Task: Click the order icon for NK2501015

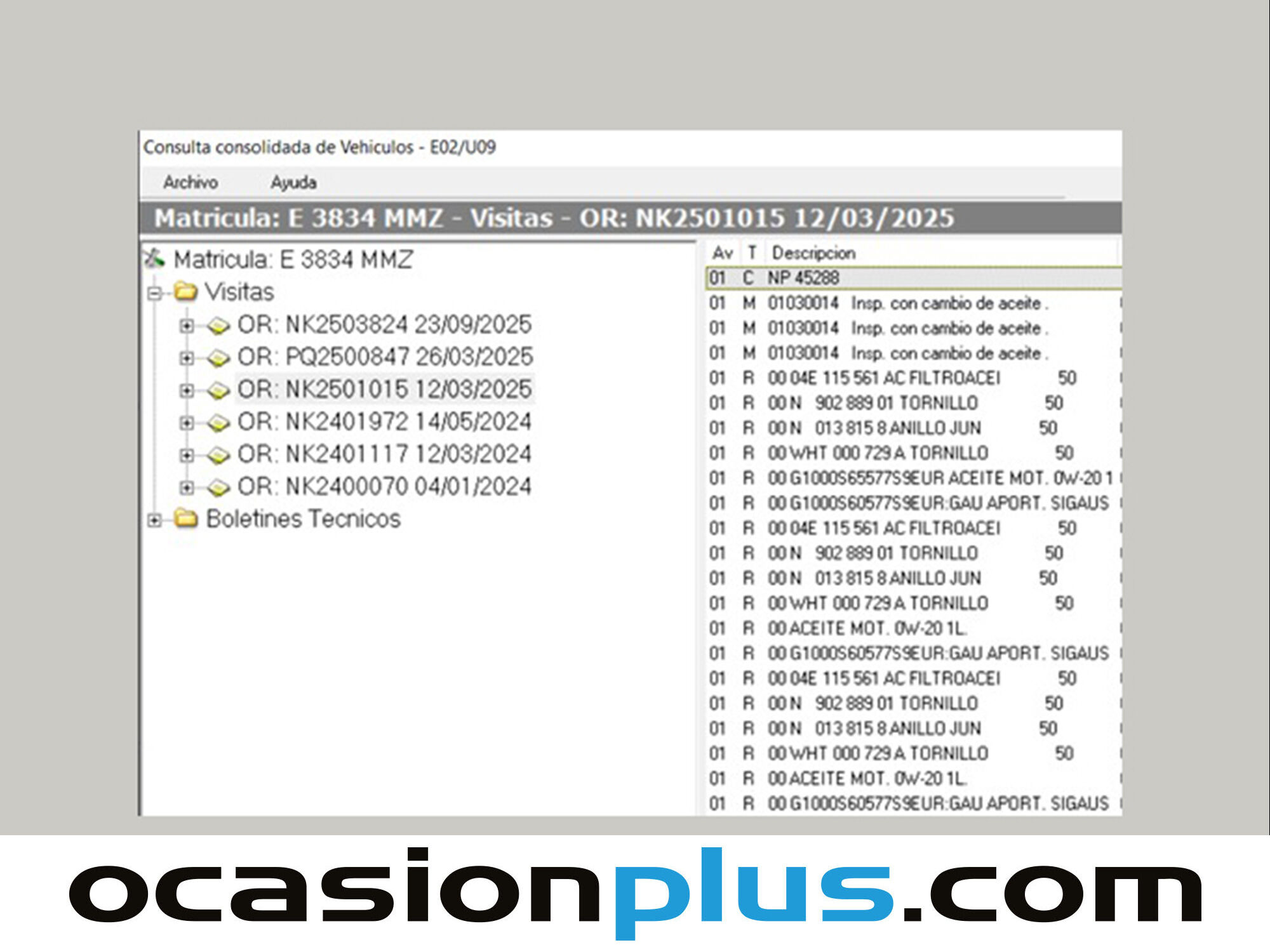Action: click(218, 390)
